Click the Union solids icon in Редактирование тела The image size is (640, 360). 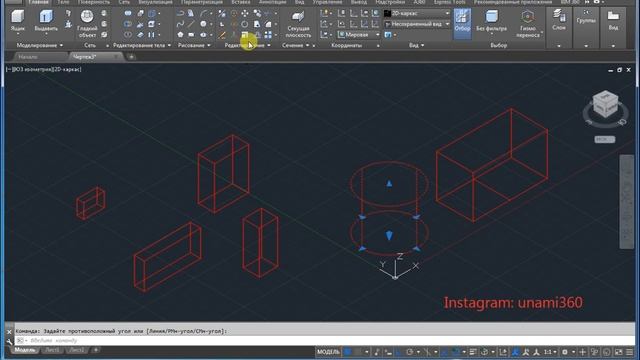(x=128, y=13)
